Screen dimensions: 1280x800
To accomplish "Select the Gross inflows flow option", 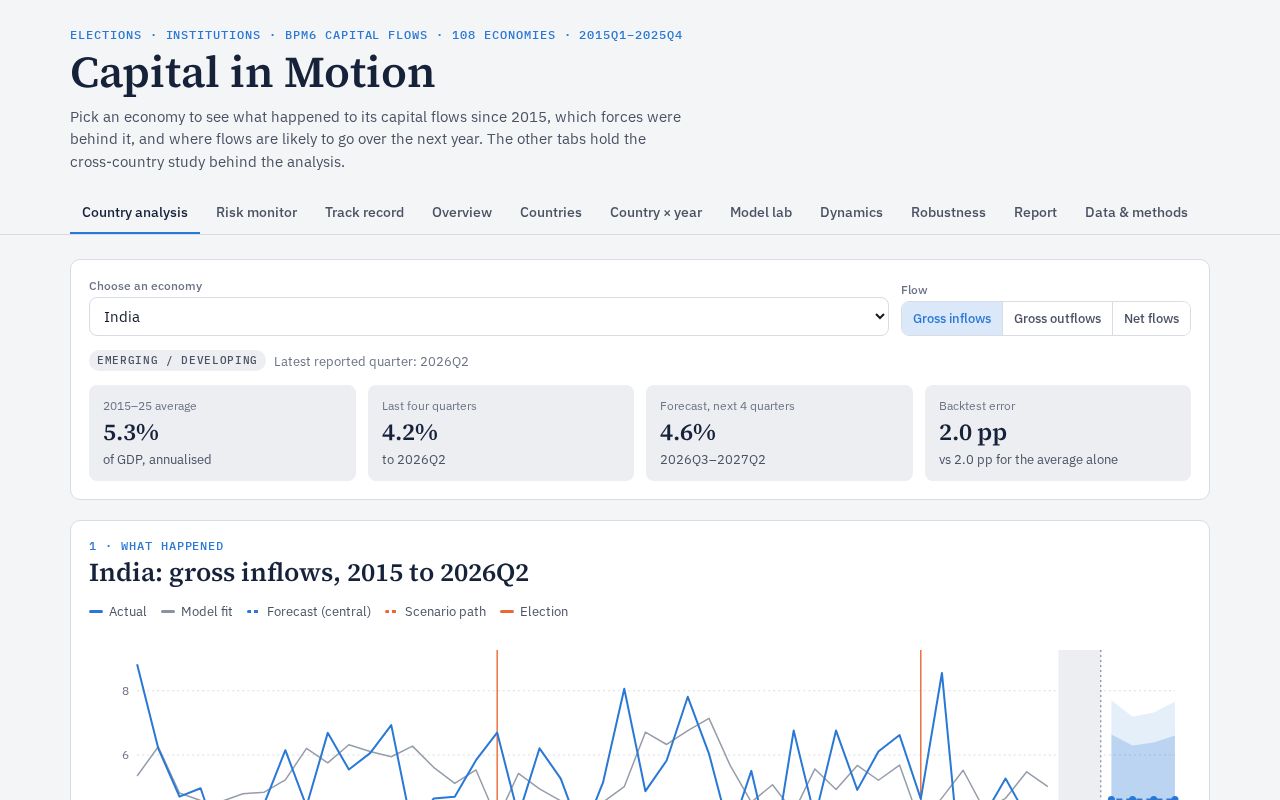I will pyautogui.click(x=952, y=318).
